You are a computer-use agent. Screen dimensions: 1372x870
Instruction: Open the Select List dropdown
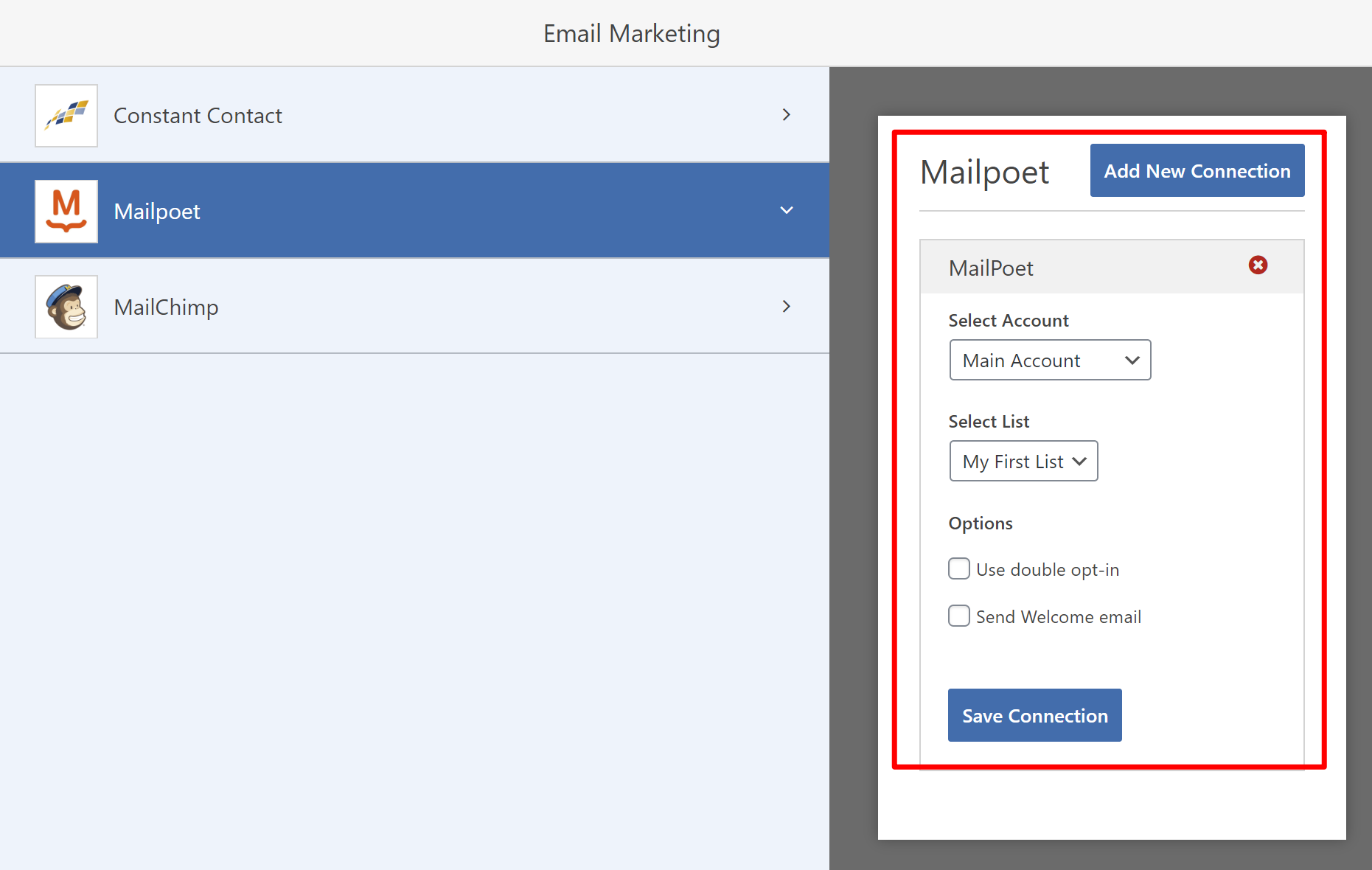1023,461
